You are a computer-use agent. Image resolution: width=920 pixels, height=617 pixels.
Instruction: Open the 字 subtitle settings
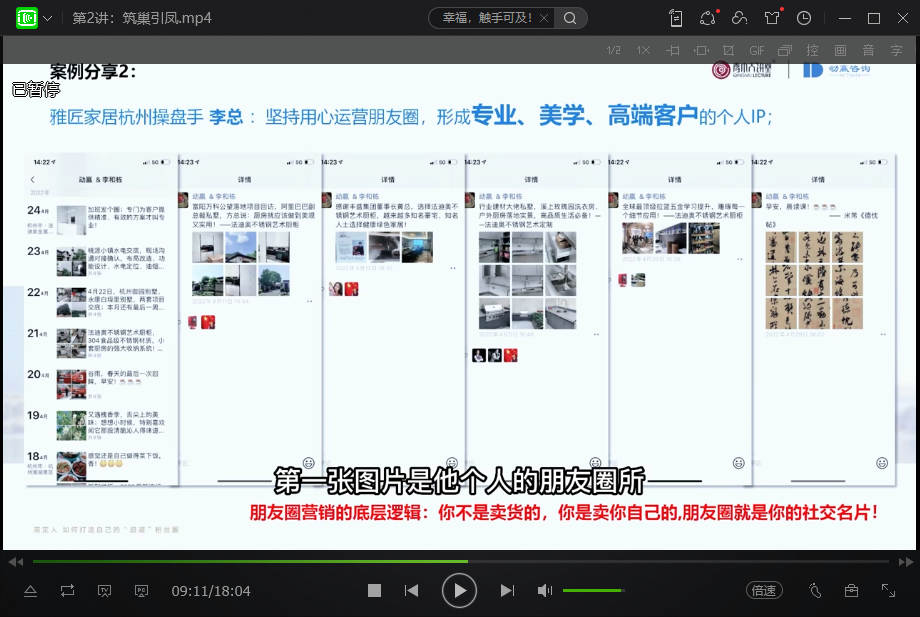click(x=897, y=50)
